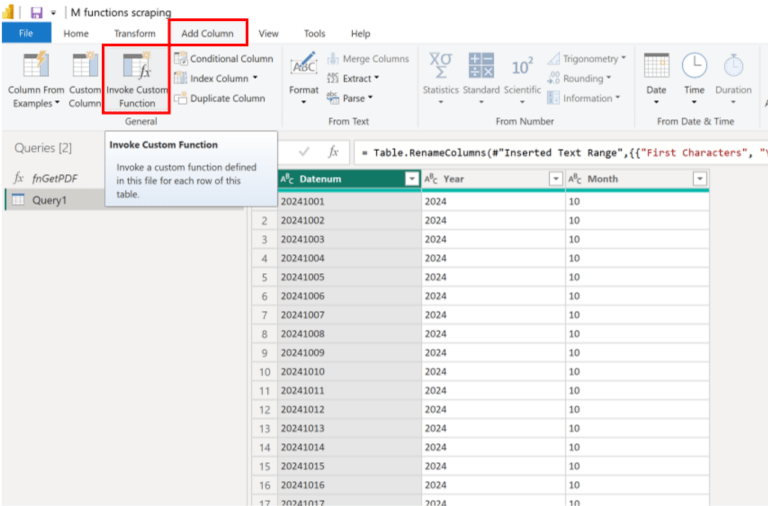Expand the Year column filter dropdown
The image size is (768, 506).
(x=556, y=179)
